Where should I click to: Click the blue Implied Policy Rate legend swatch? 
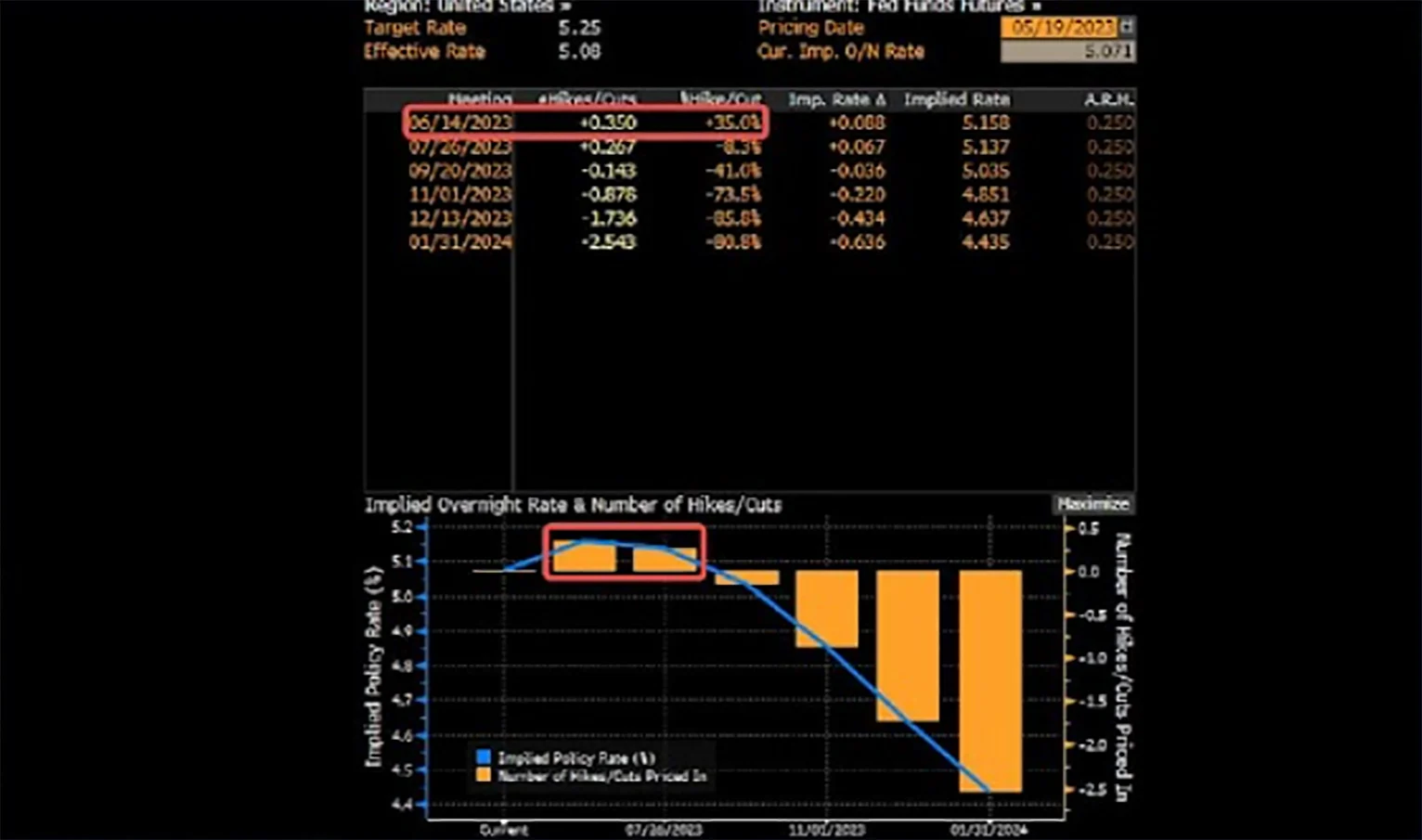pos(483,757)
